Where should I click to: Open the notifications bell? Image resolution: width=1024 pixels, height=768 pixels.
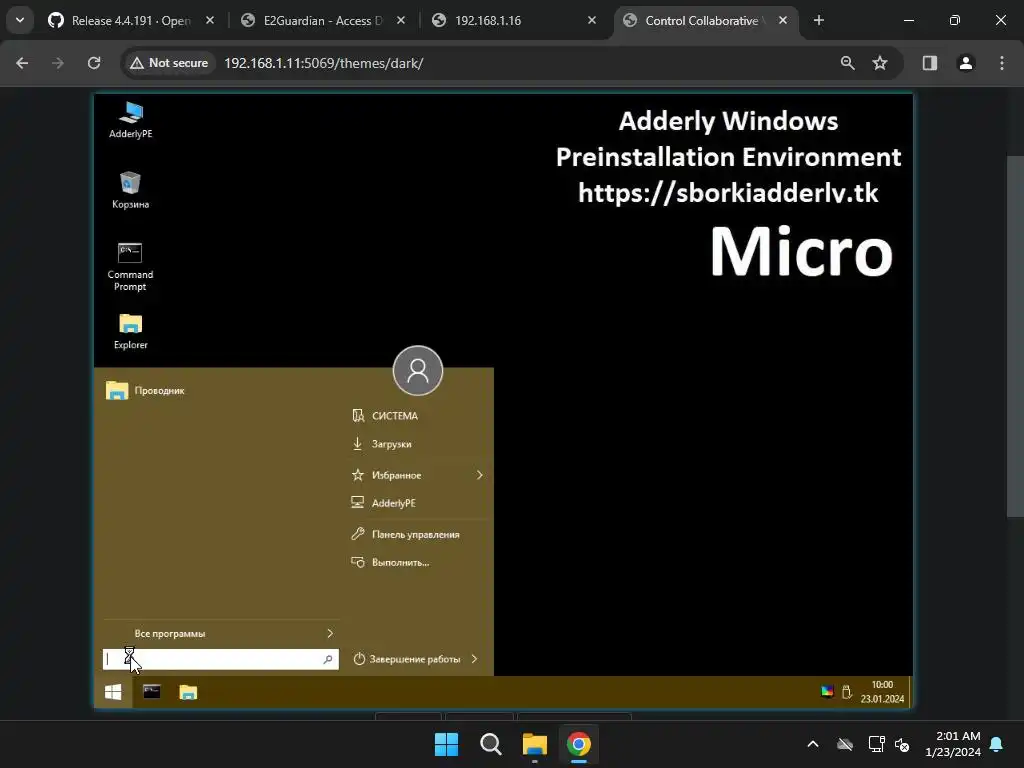point(997,744)
